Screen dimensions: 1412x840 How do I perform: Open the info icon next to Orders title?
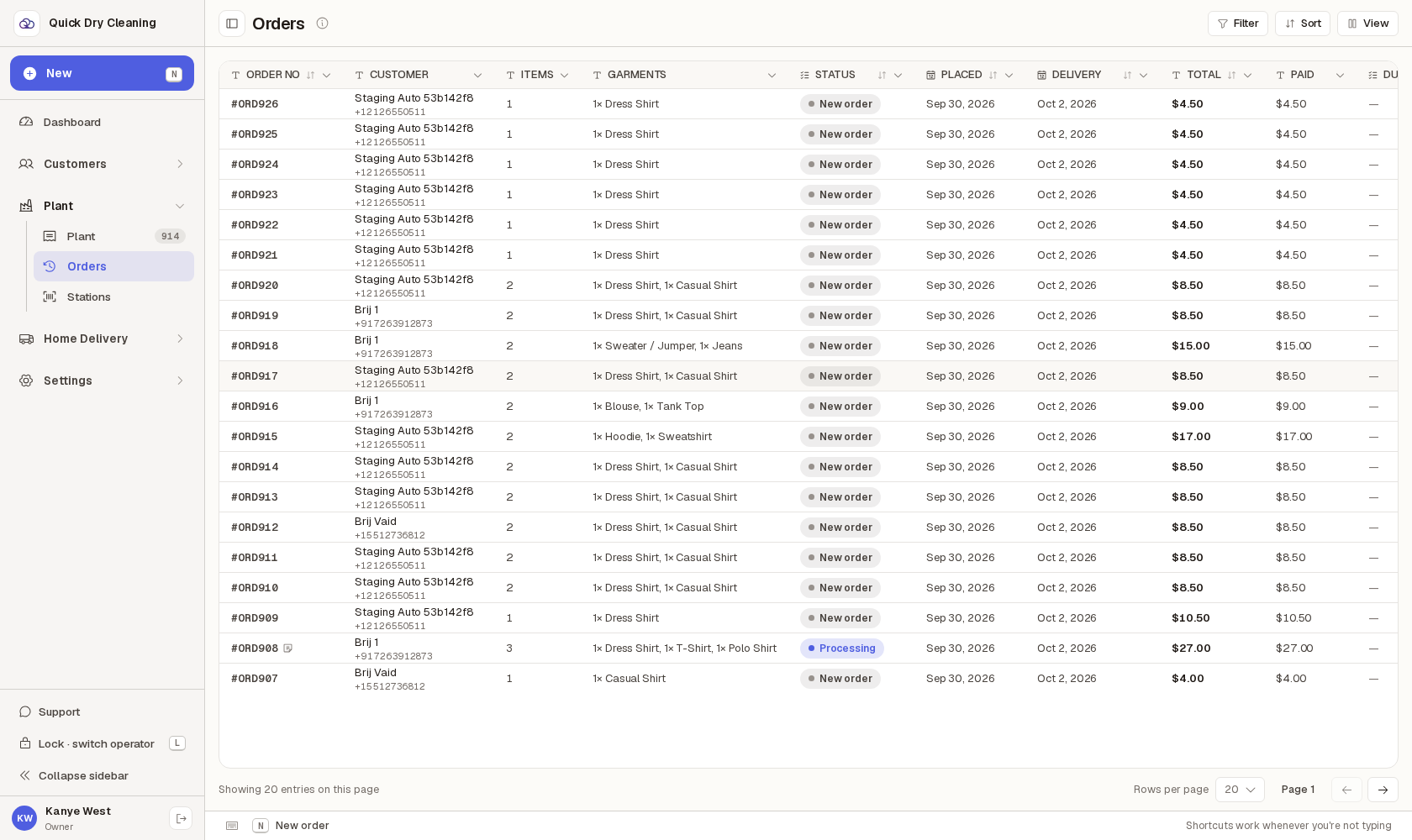click(322, 24)
